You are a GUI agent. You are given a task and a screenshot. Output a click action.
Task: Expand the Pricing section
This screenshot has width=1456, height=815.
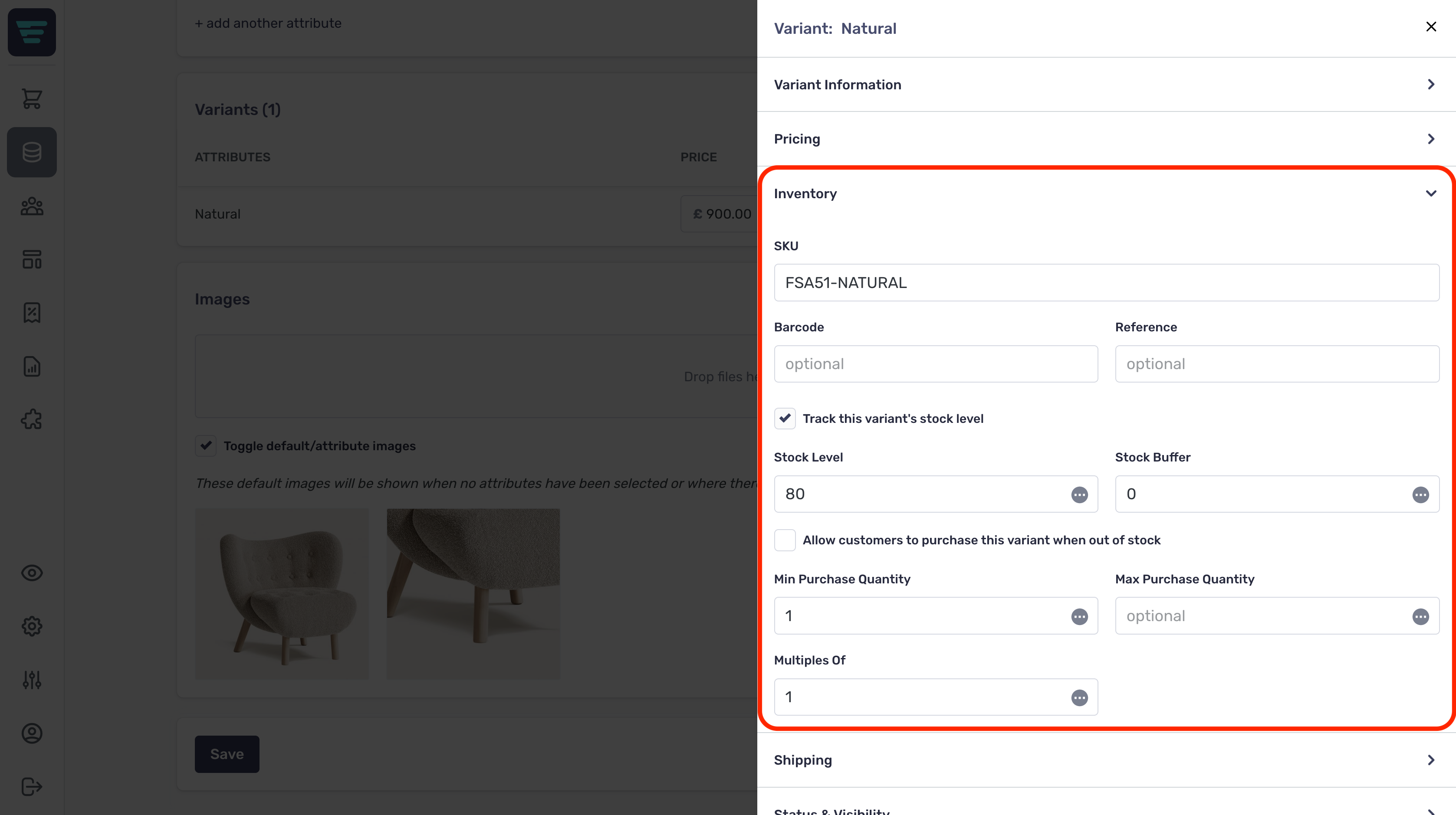pos(1106,139)
